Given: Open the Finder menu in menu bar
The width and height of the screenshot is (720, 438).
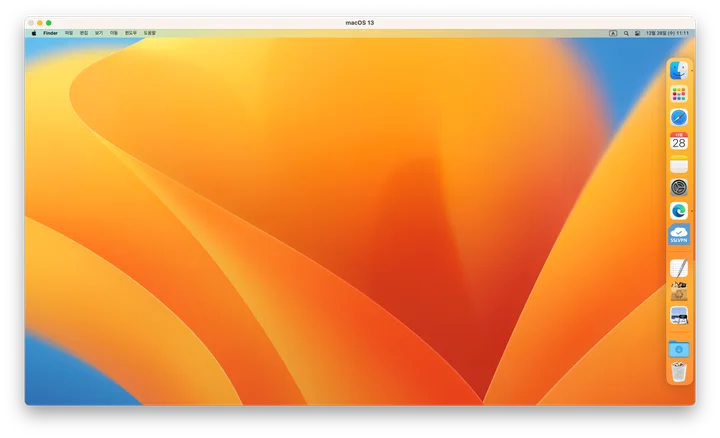Looking at the screenshot, I should (50, 33).
